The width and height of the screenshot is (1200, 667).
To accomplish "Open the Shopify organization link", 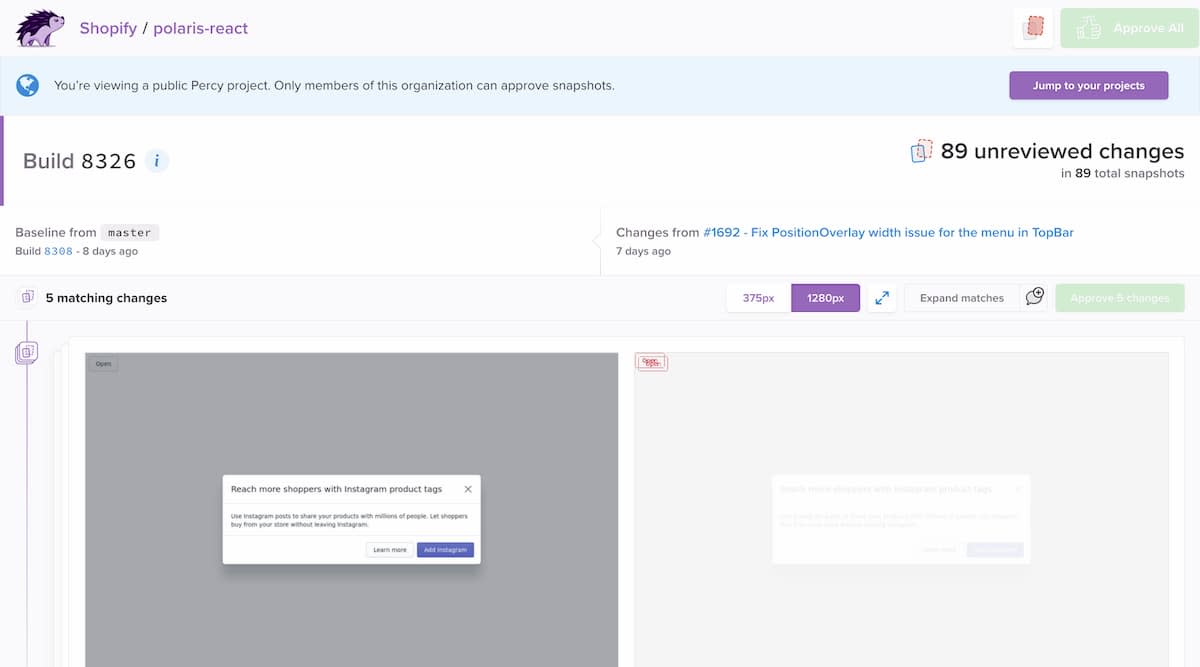I will tap(108, 28).
